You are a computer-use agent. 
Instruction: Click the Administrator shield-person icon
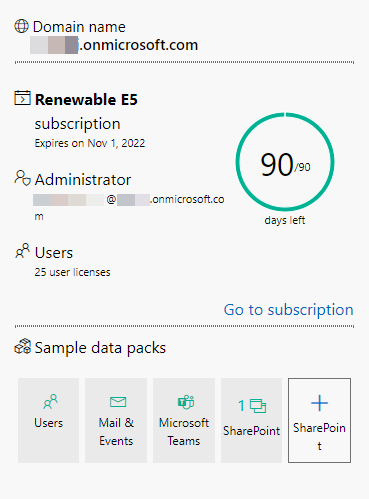[22, 178]
